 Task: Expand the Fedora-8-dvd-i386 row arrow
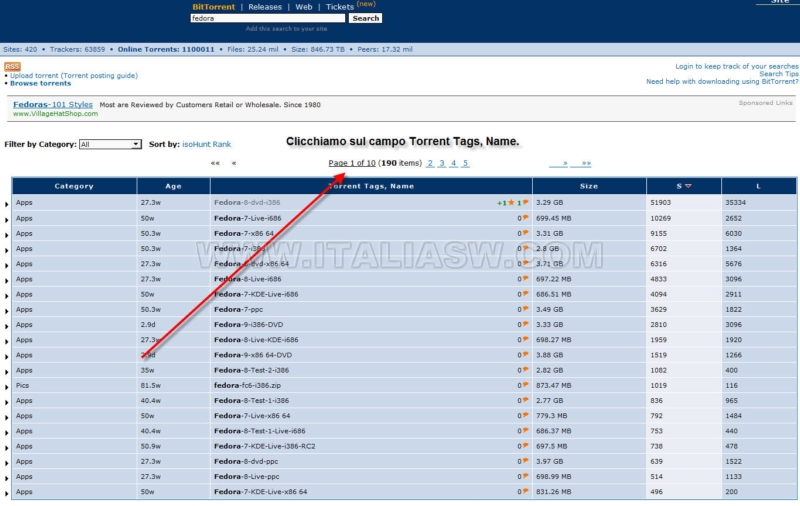tap(8, 204)
